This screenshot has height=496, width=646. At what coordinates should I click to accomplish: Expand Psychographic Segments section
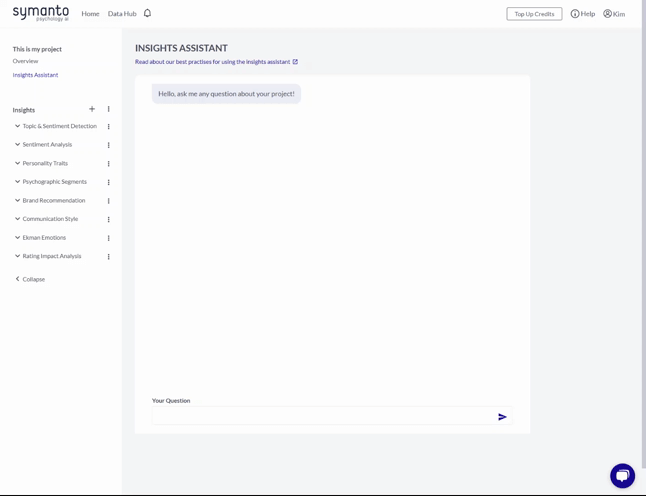pyautogui.click(x=17, y=182)
